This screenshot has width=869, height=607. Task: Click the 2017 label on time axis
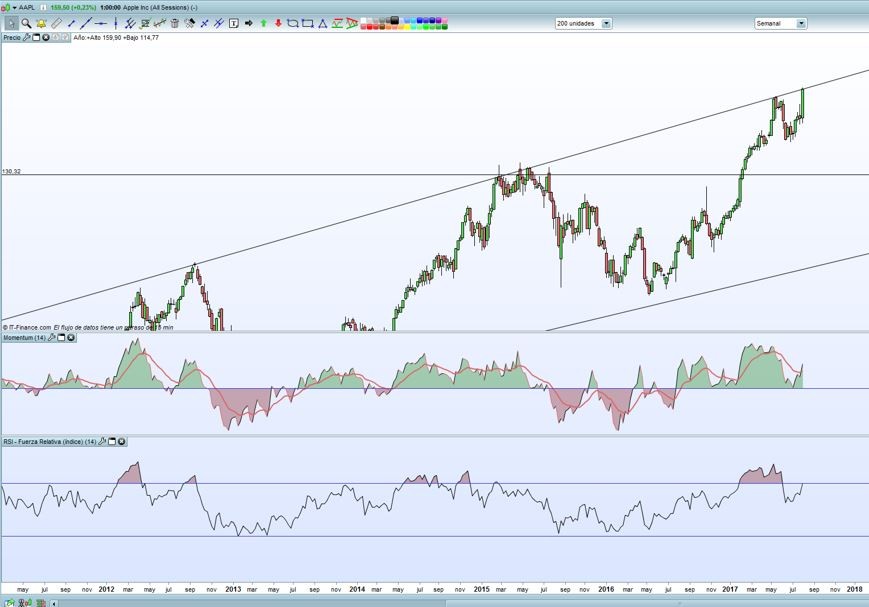tap(730, 589)
